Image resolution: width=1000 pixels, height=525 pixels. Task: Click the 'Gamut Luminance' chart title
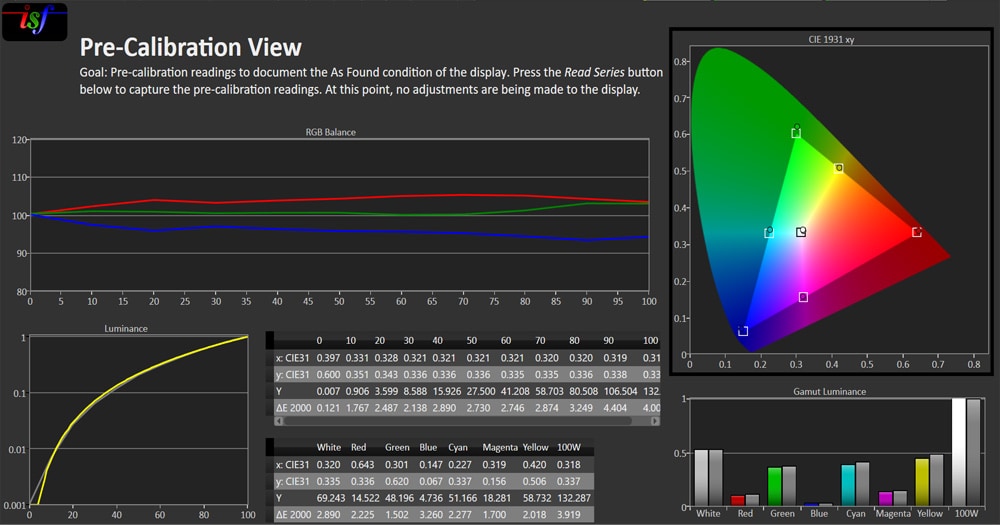coord(829,392)
